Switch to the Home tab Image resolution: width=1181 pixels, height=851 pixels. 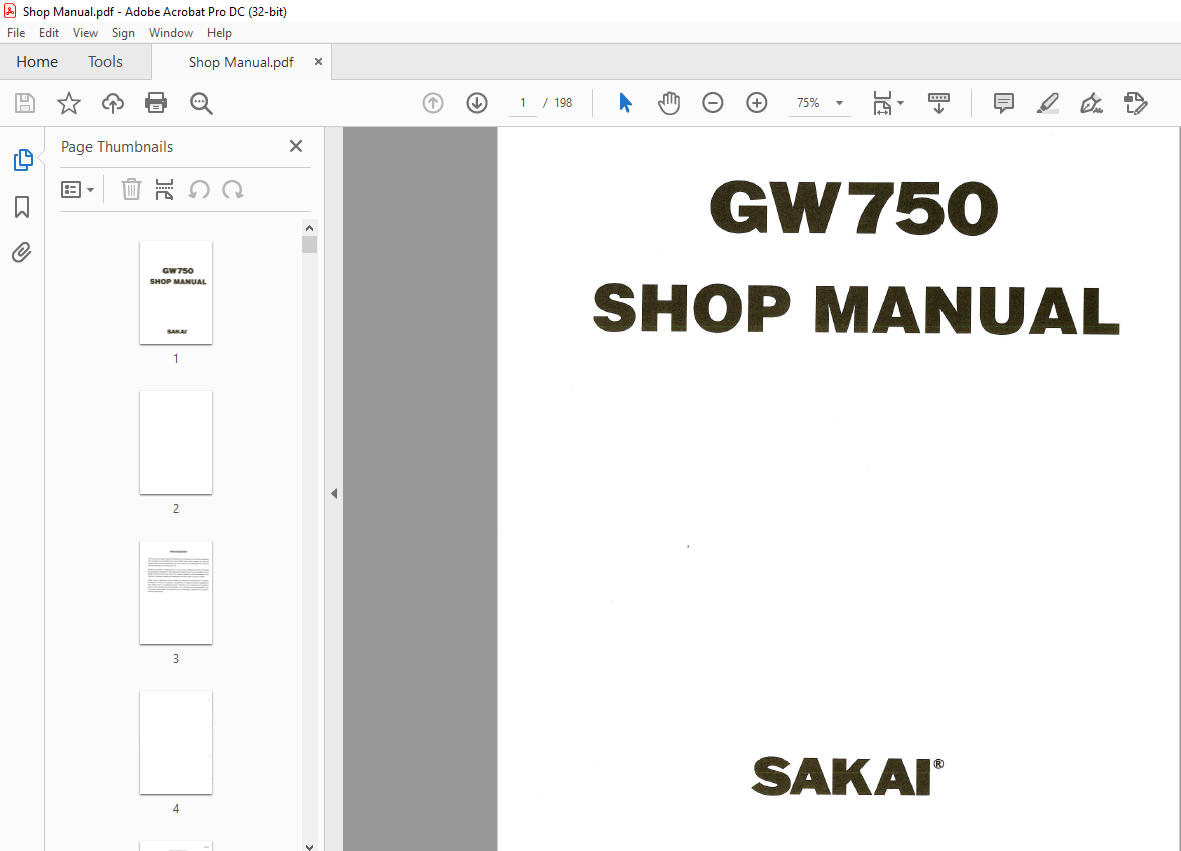click(x=37, y=62)
